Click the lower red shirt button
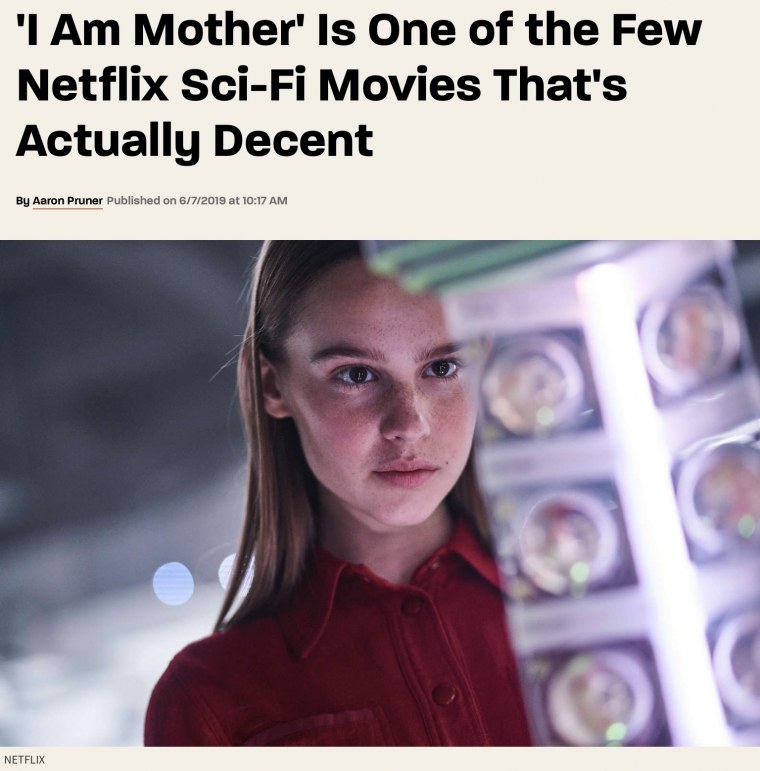This screenshot has width=760, height=771. pos(443,694)
